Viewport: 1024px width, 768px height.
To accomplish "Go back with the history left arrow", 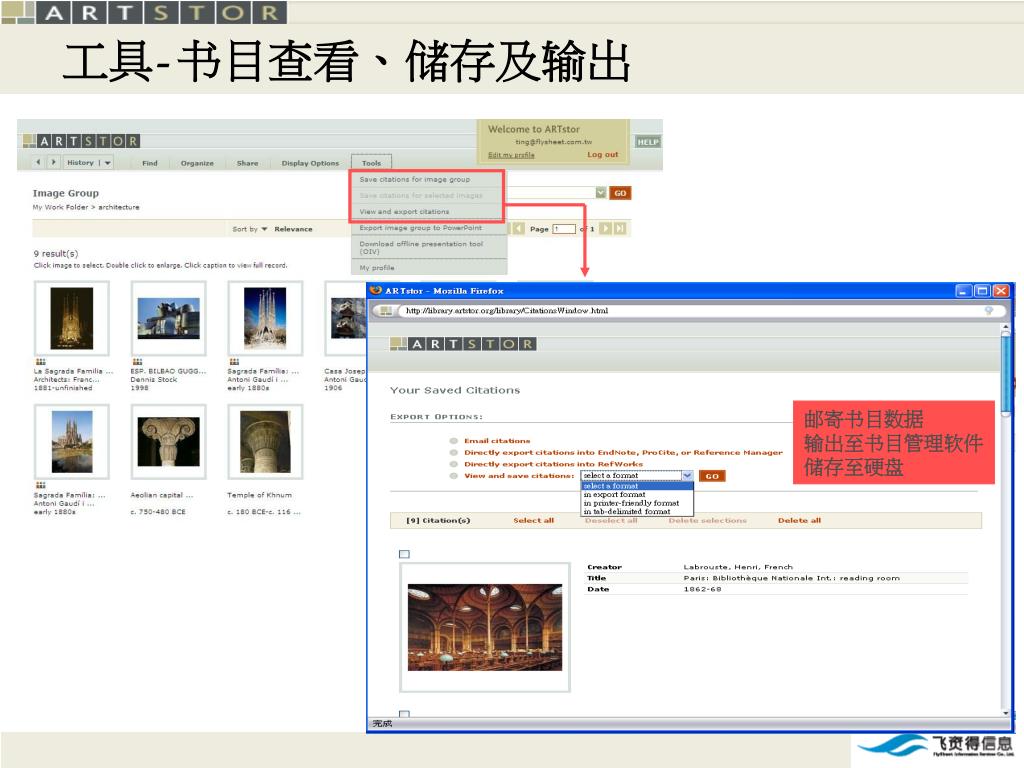I will (x=39, y=162).
